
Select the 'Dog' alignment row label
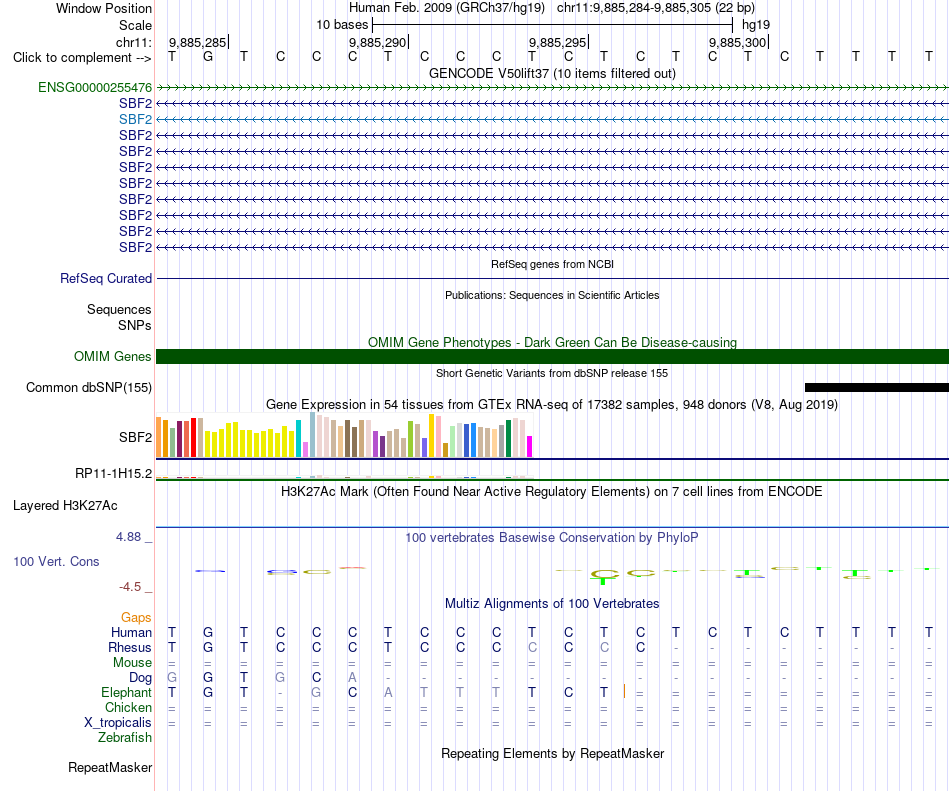point(140,678)
